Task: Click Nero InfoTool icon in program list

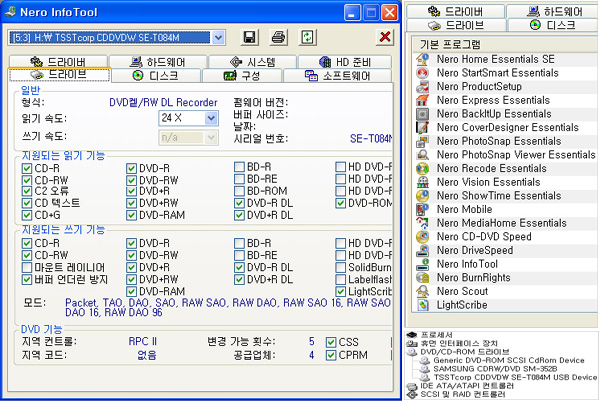Action: click(x=422, y=264)
